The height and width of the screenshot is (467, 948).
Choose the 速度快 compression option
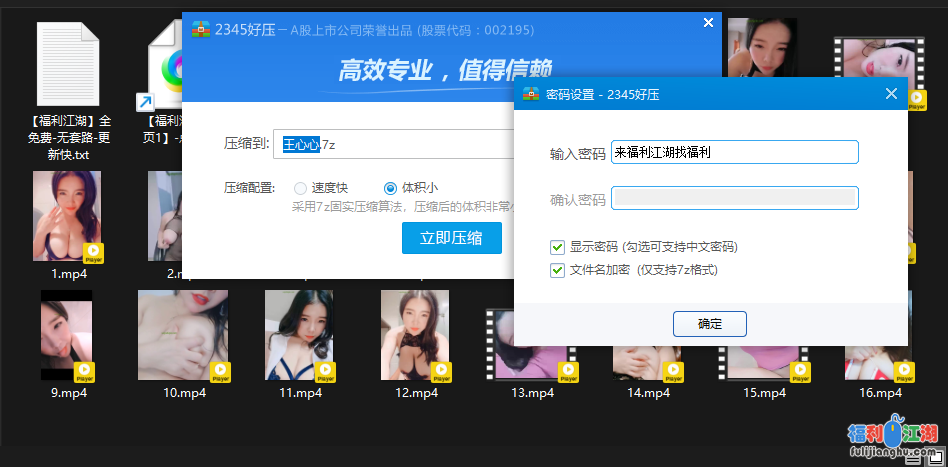click(300, 188)
